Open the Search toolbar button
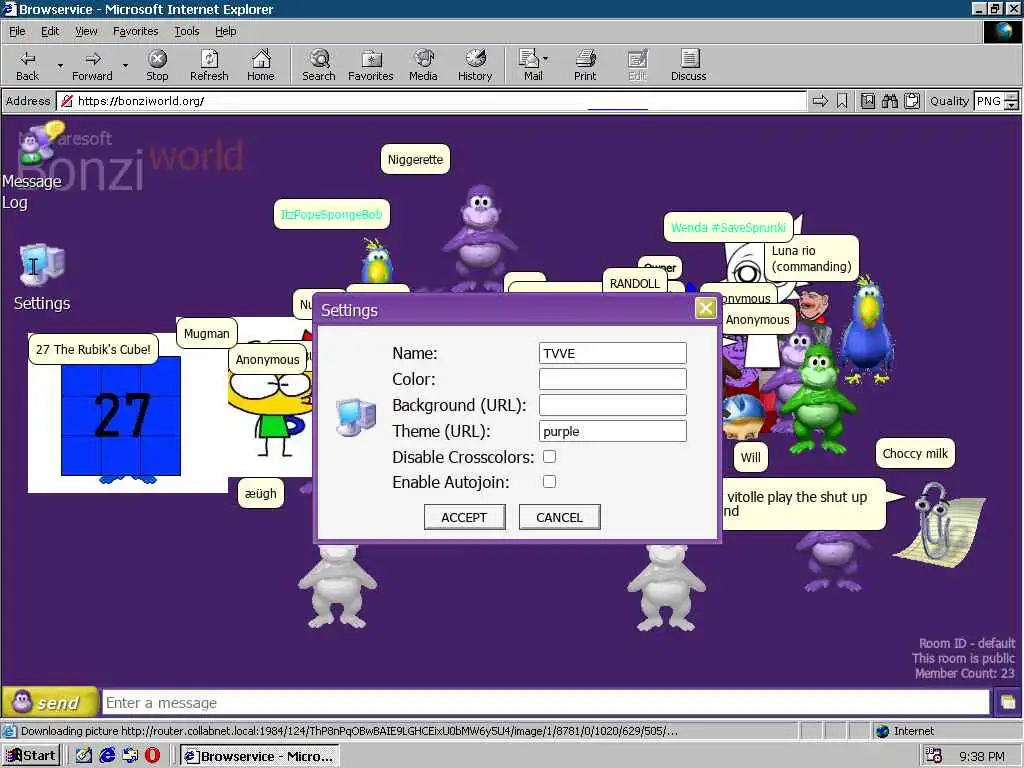This screenshot has width=1024, height=768. [319, 65]
